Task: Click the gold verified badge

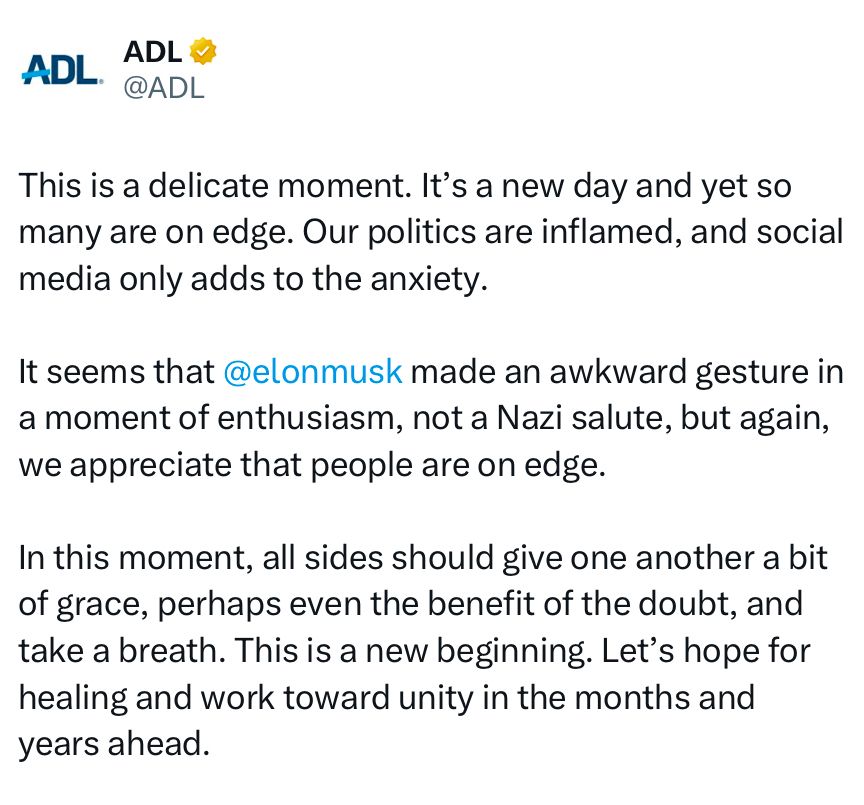Action: click(205, 50)
